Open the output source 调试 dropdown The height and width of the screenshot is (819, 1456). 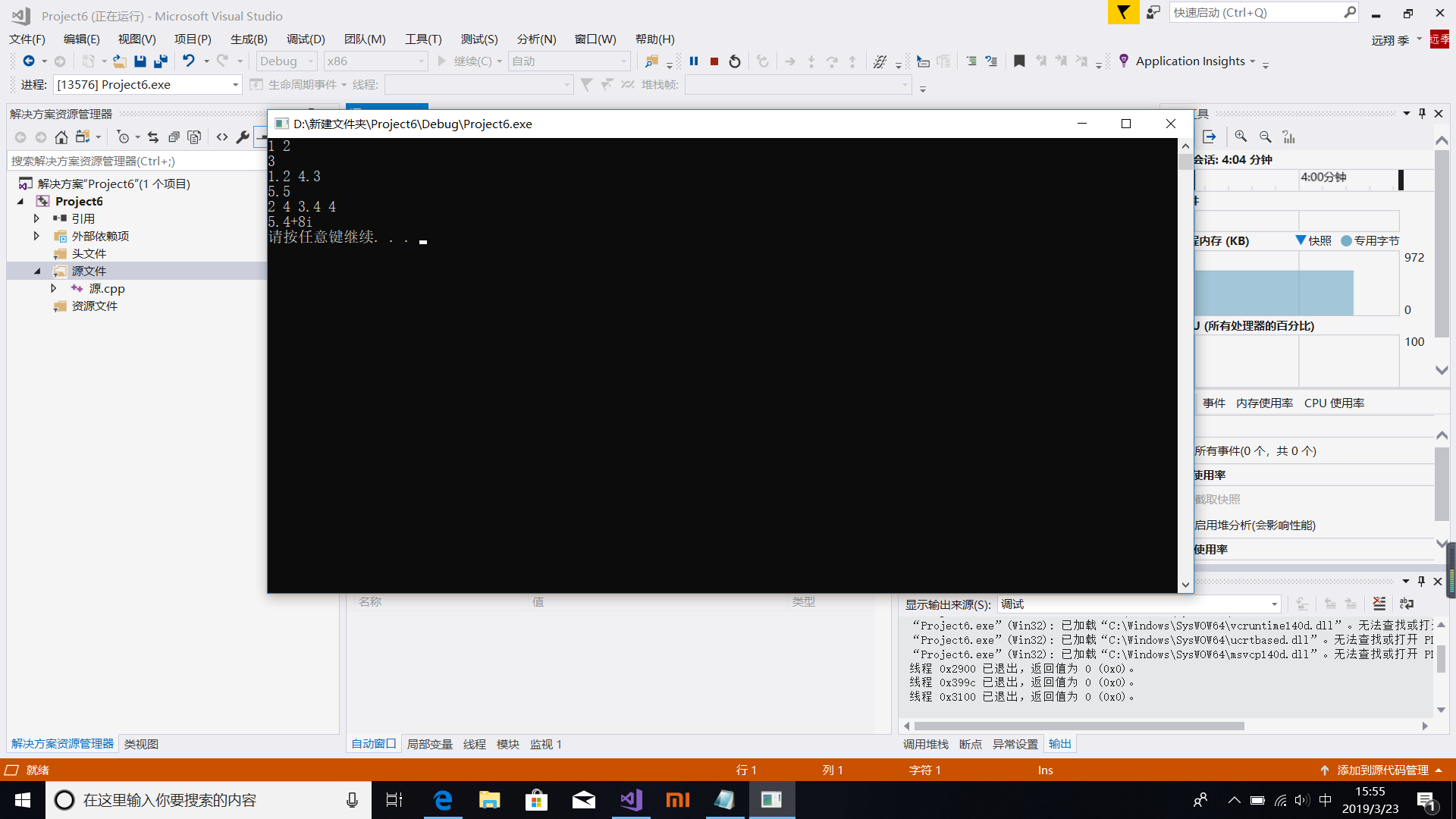point(1274,604)
